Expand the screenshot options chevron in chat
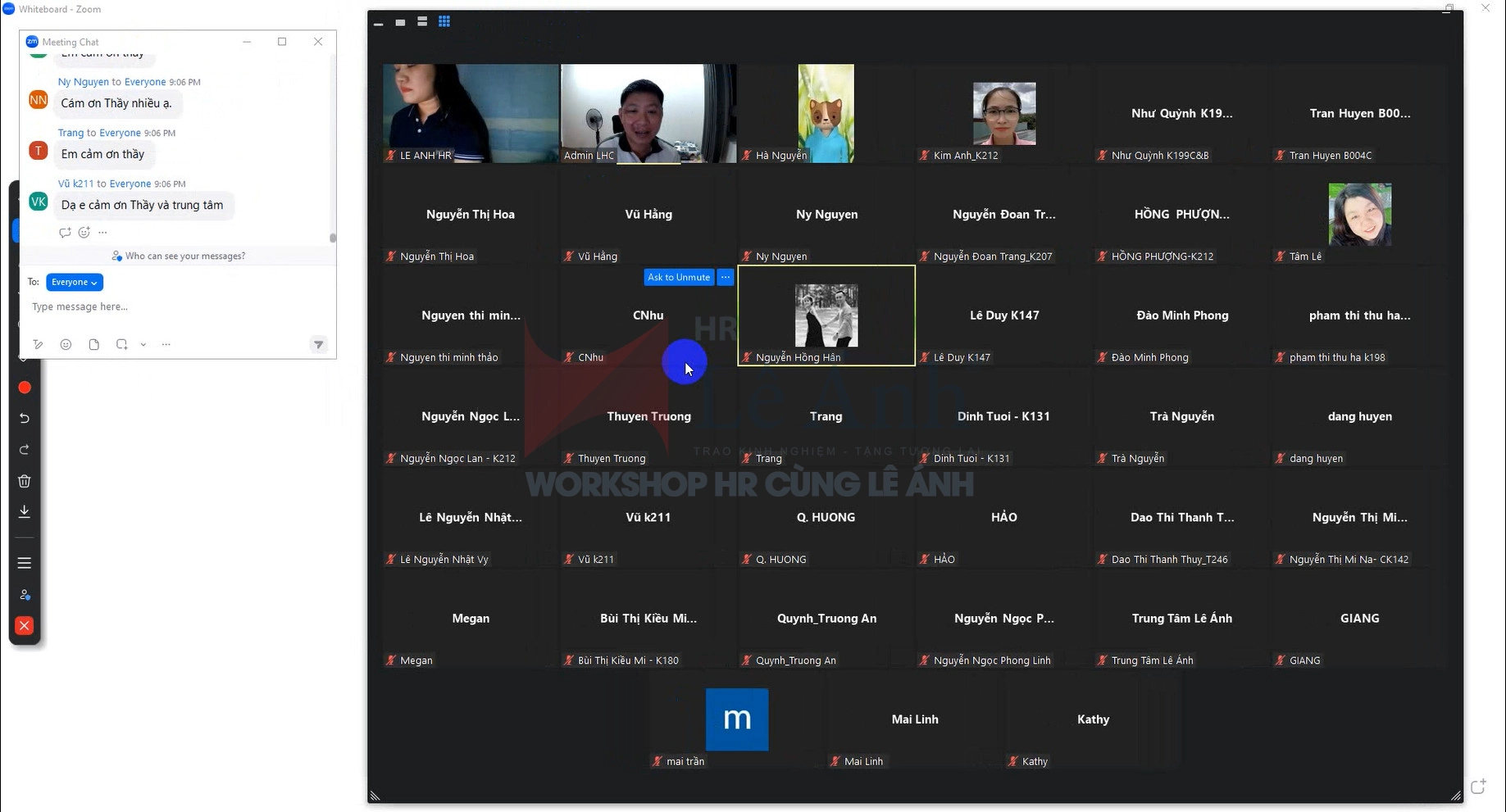This screenshot has width=1506, height=812. (x=143, y=345)
